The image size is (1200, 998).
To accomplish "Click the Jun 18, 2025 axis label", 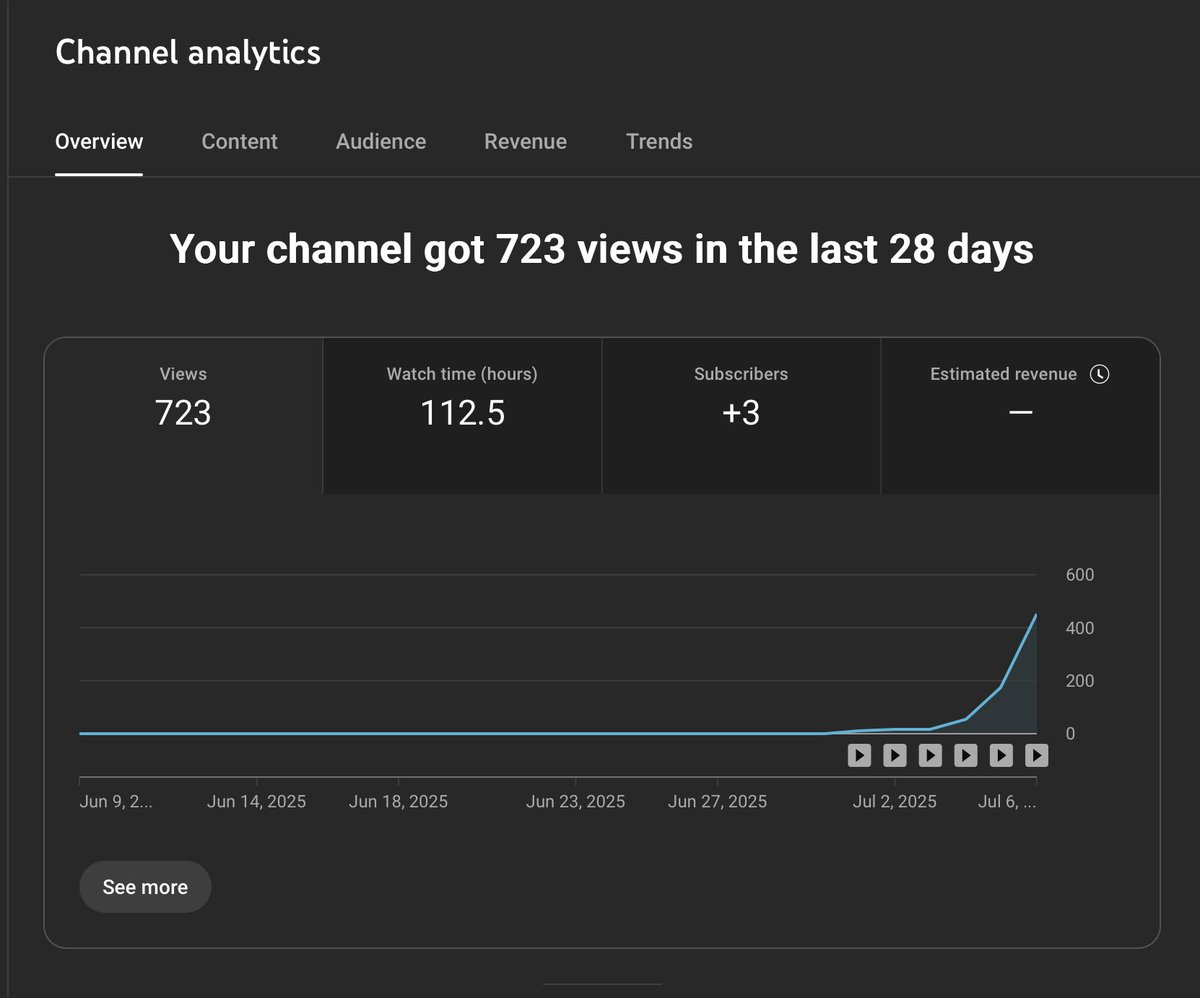I will pos(399,802).
